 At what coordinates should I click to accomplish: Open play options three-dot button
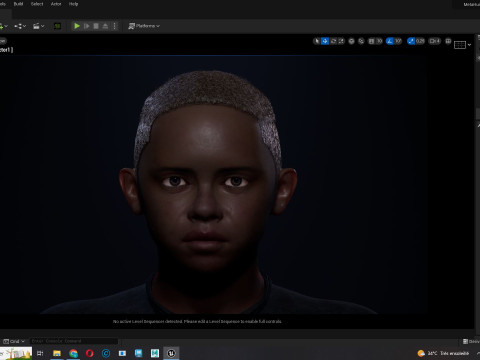114,26
